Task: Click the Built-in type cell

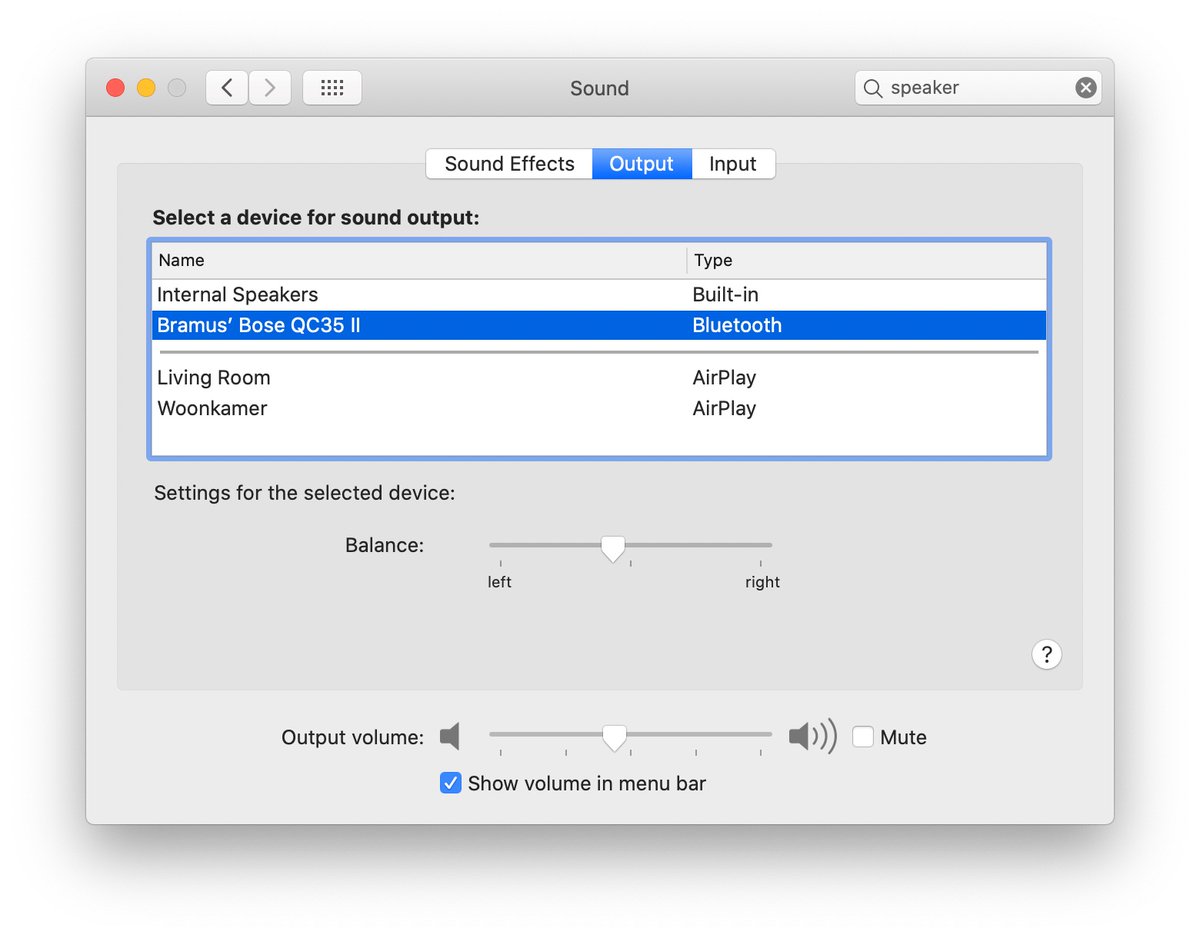Action: (x=726, y=295)
